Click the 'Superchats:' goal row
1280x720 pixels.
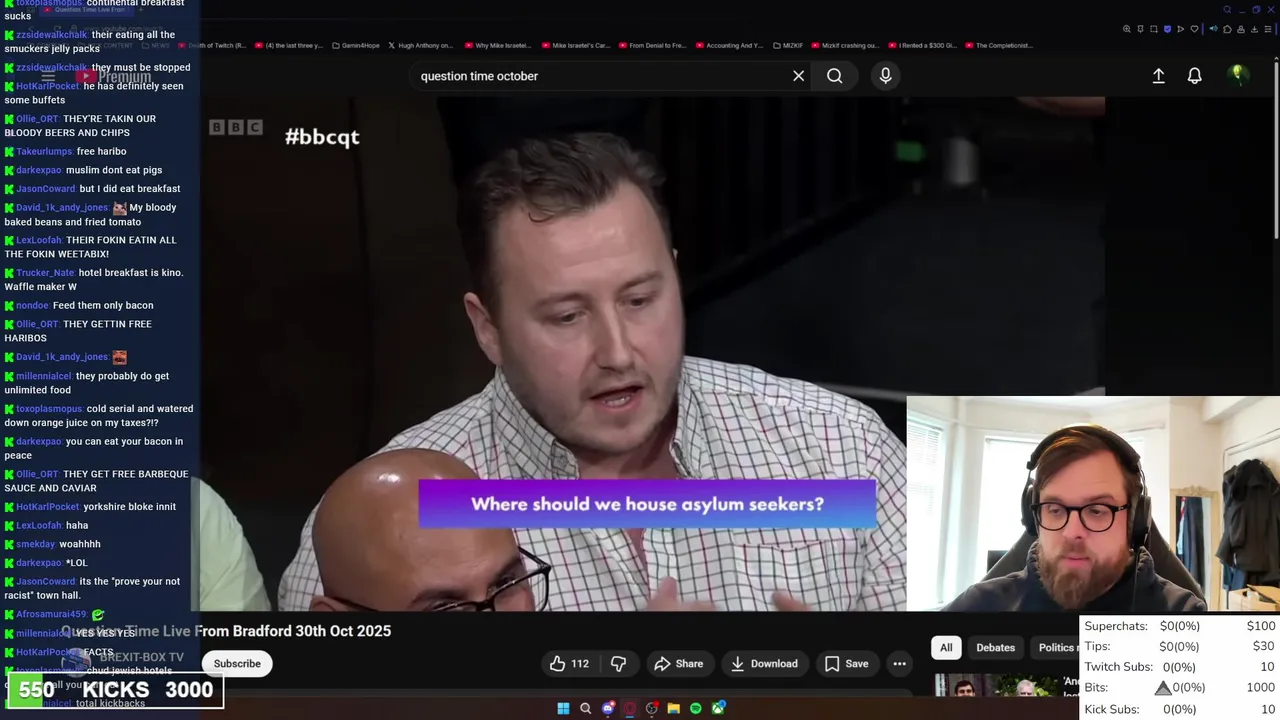(1180, 626)
